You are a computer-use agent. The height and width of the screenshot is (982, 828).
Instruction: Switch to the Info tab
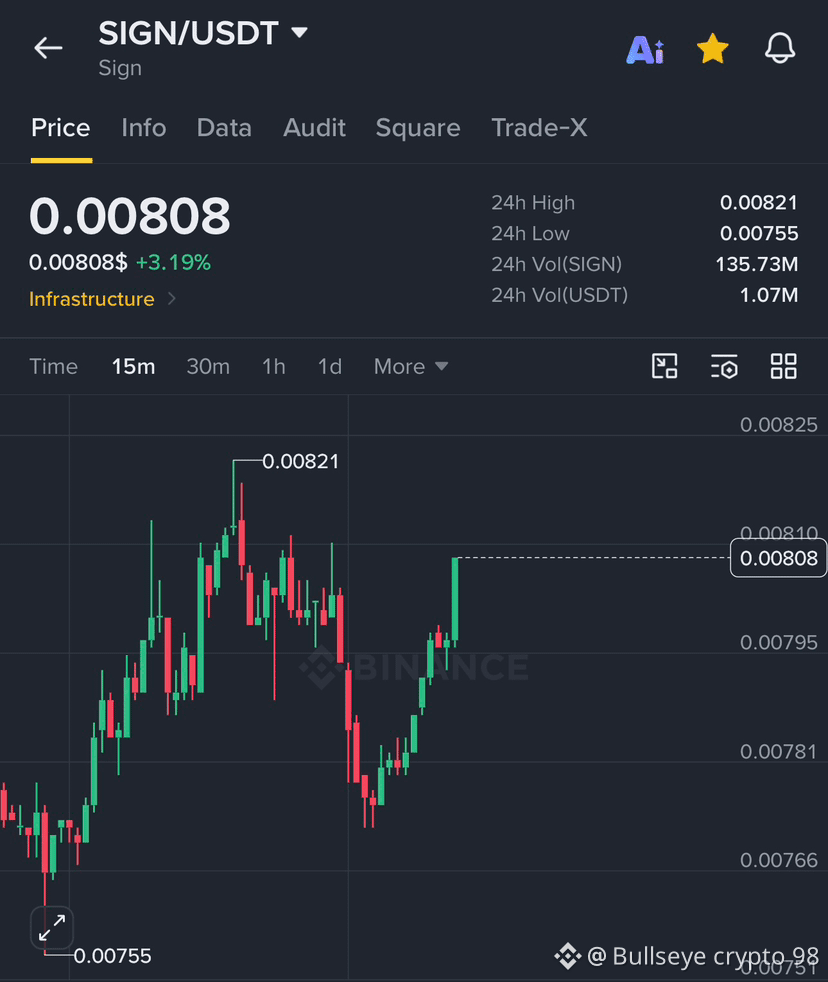pos(143,128)
